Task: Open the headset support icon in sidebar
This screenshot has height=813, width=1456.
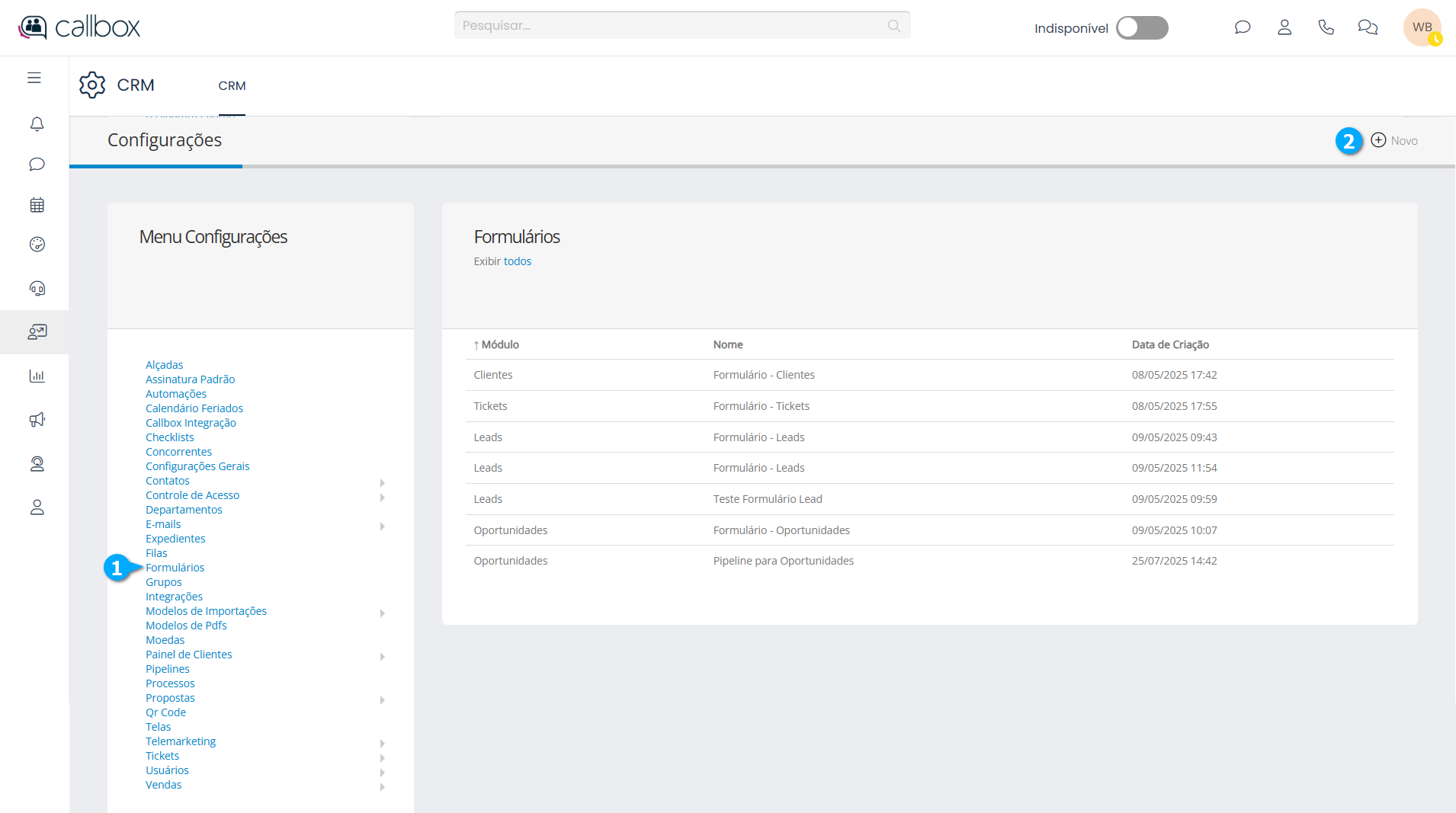Action: 37,288
